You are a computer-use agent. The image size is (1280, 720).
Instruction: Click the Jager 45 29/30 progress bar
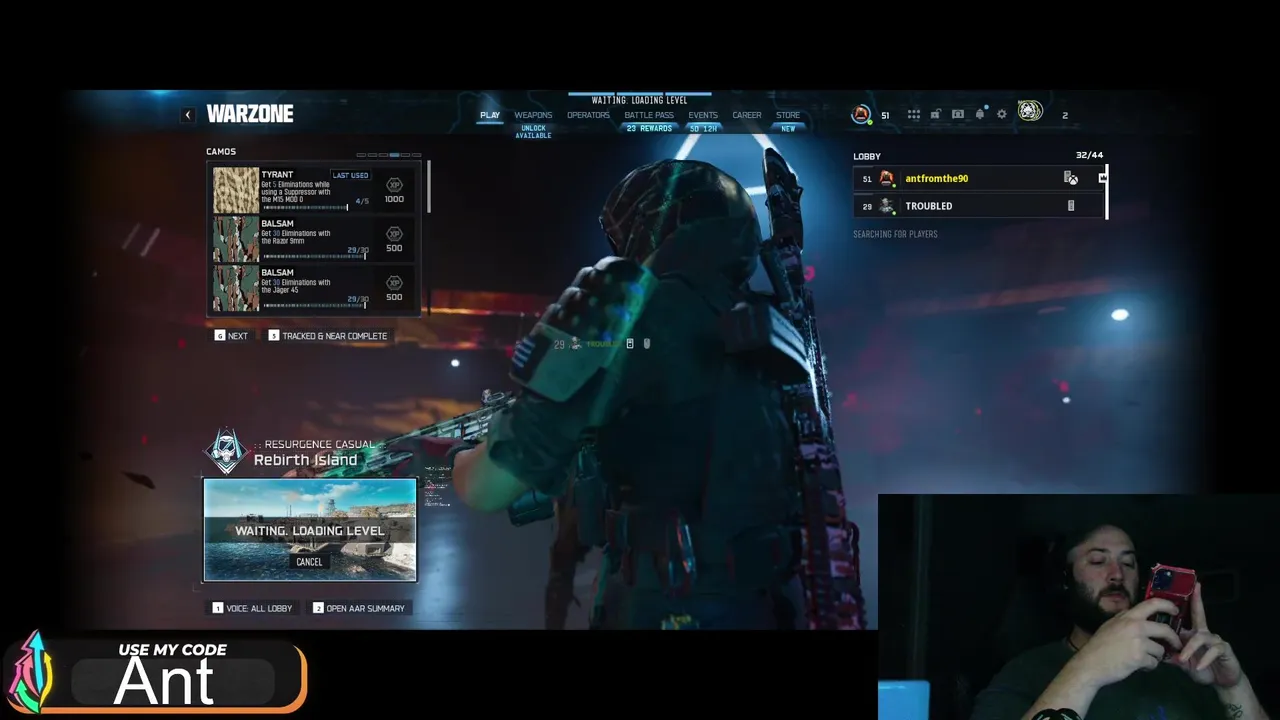313,306
